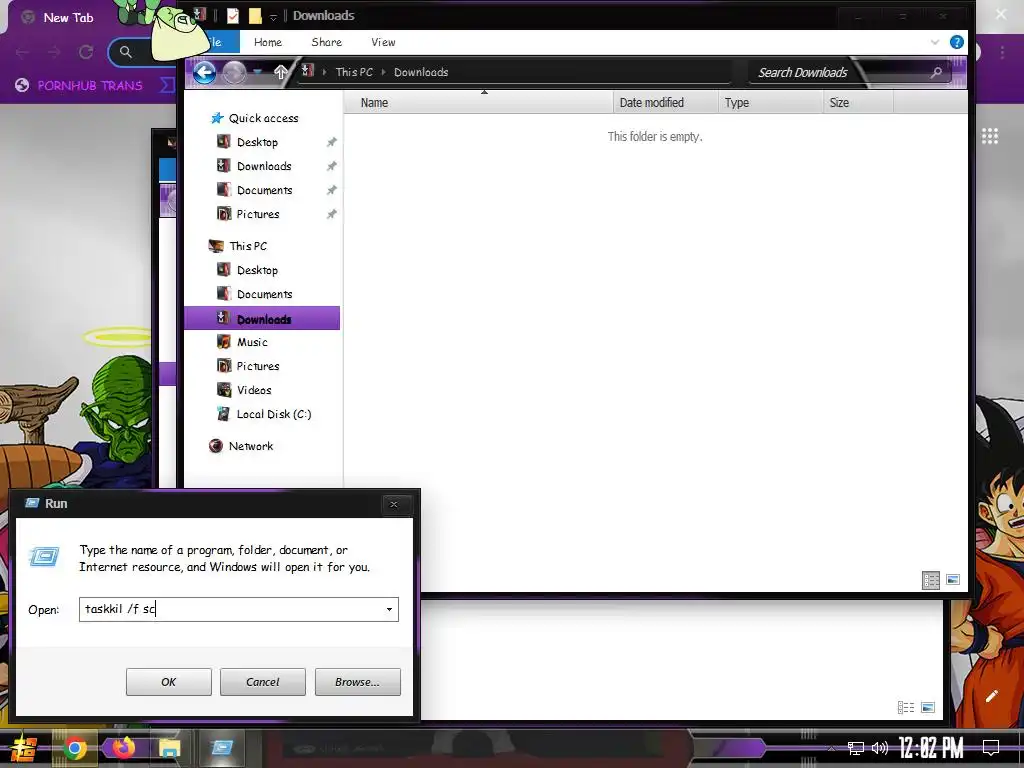Click the Properties quick access toolbar icon
The image size is (1024, 768).
232,16
